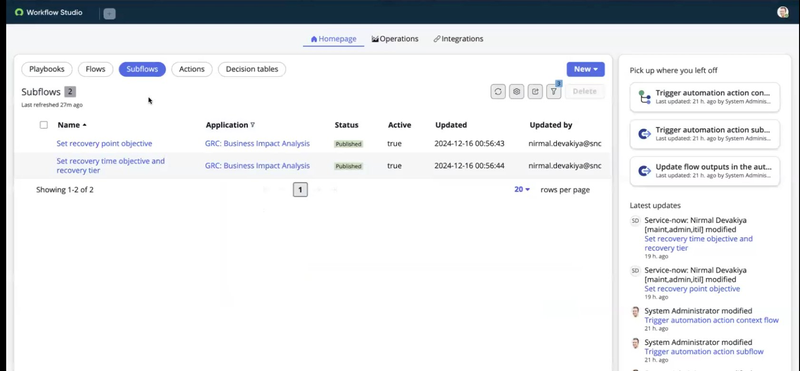
Task: Click timestamp 2024-12-16 00:56:44
Action: (469, 166)
